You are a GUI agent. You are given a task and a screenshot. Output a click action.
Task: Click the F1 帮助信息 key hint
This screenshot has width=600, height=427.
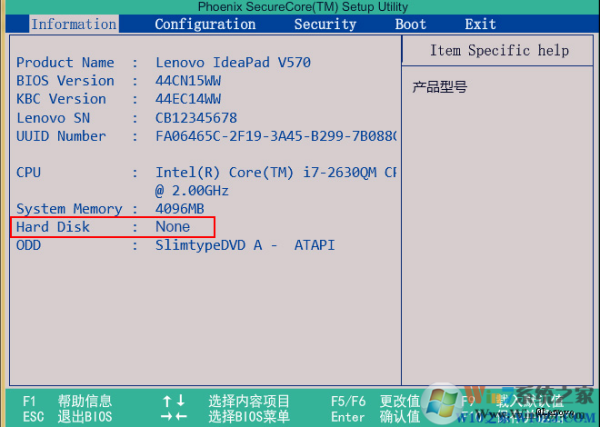point(67,401)
